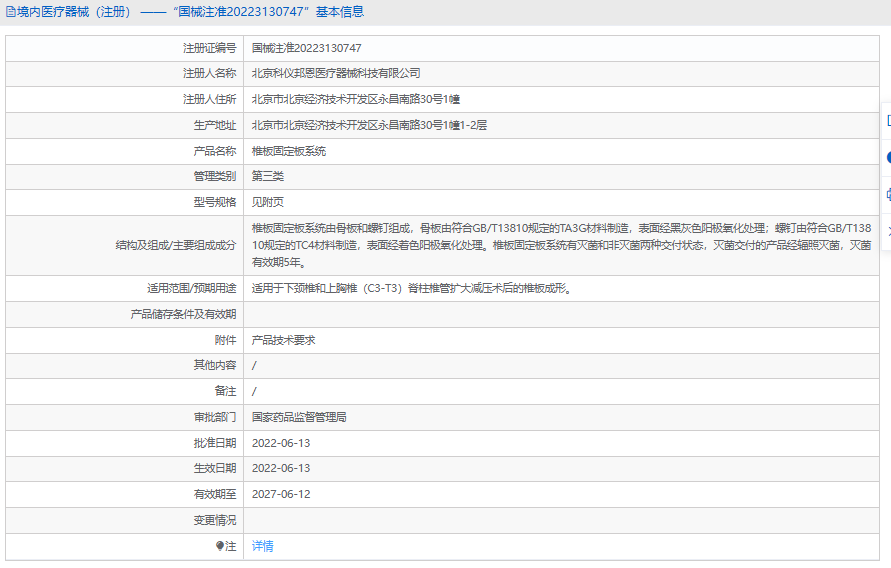Click the bulb icon beside 注 label

[x=220, y=546]
